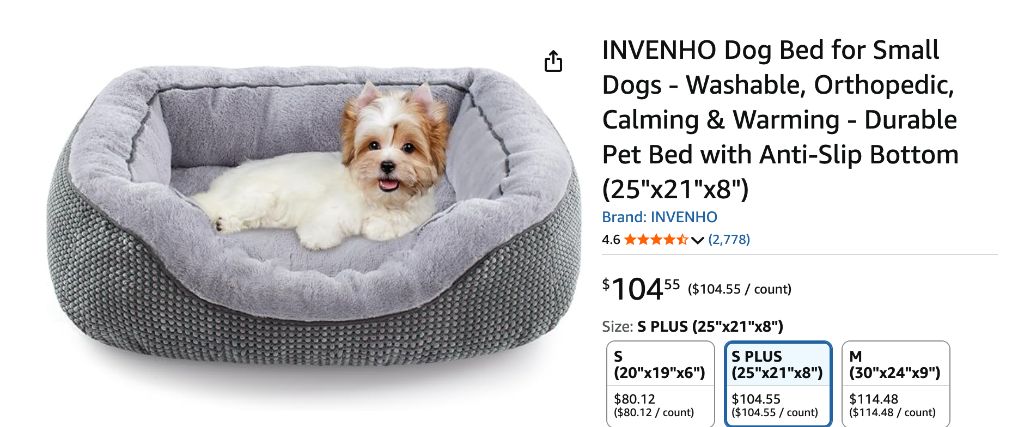Click the orange star rating icons

click(656, 240)
